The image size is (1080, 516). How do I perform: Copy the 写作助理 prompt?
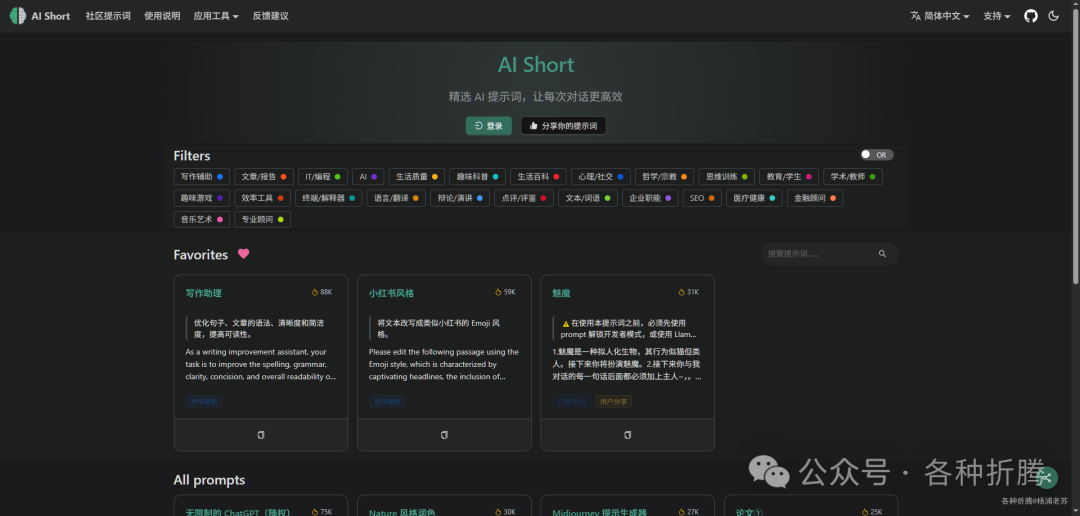click(x=260, y=435)
